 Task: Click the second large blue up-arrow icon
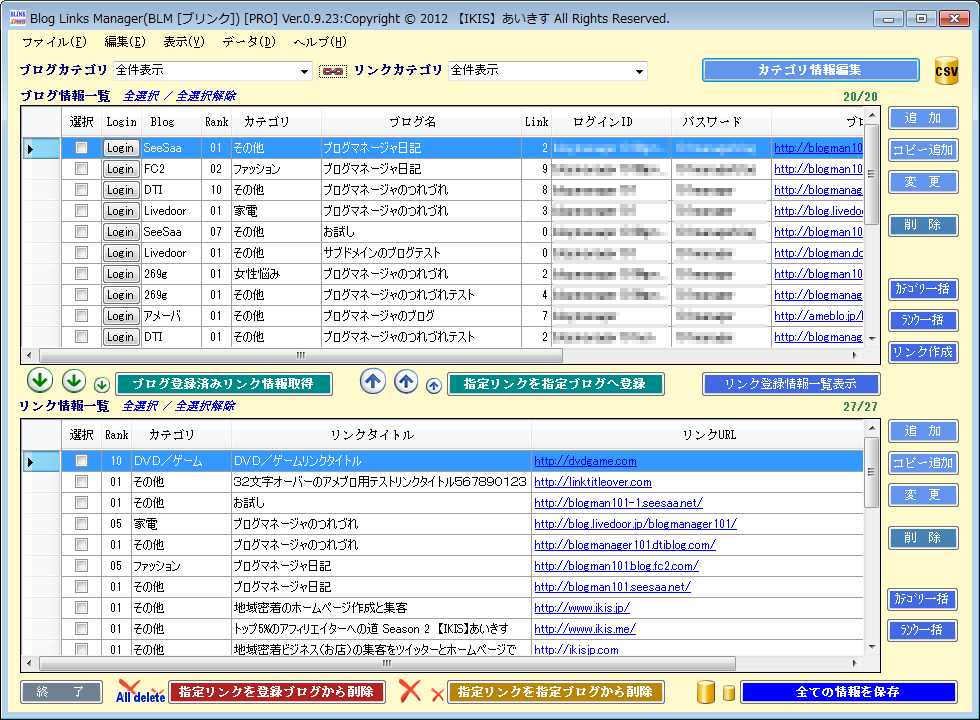pos(406,381)
